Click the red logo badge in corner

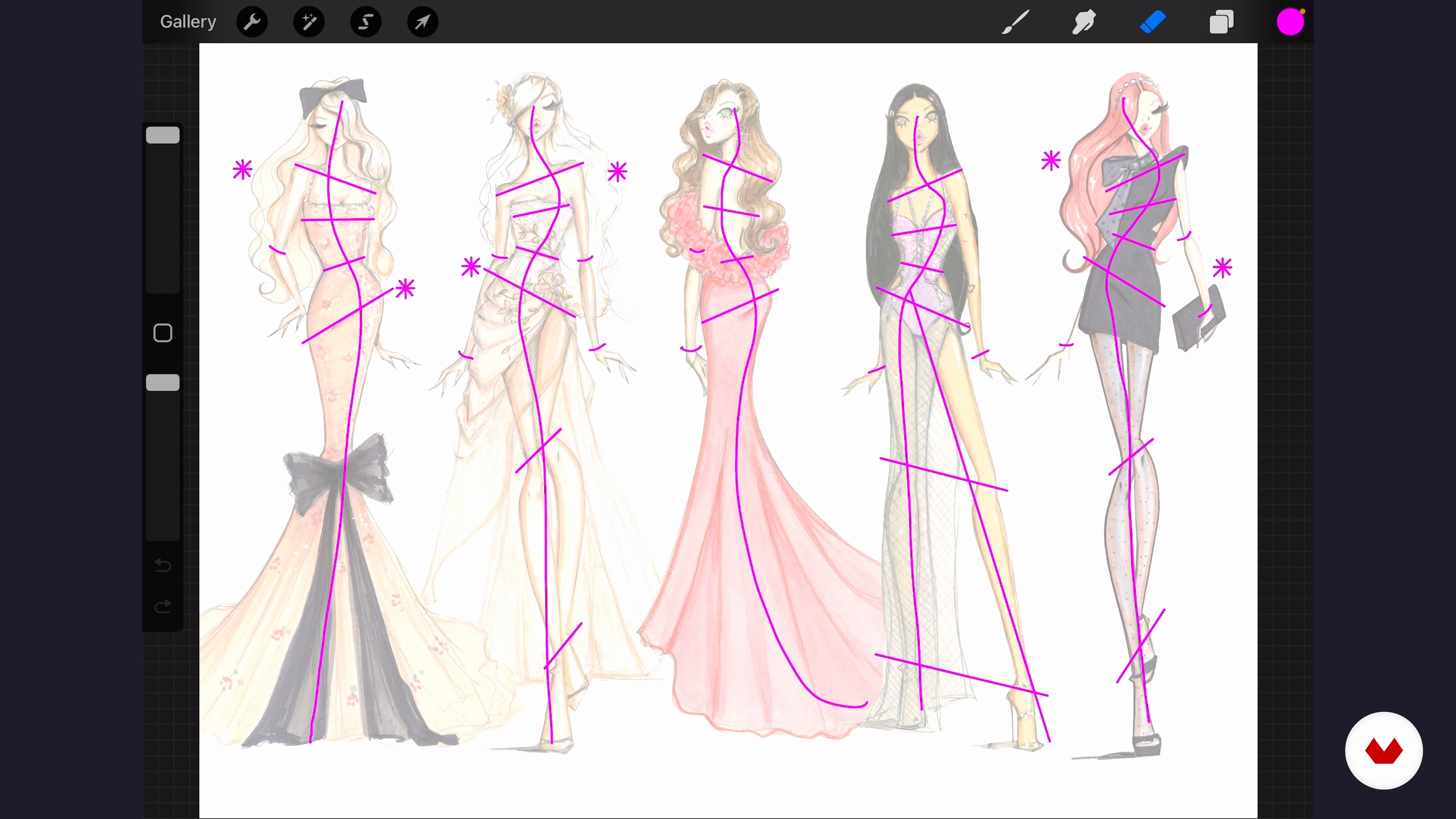click(1384, 751)
